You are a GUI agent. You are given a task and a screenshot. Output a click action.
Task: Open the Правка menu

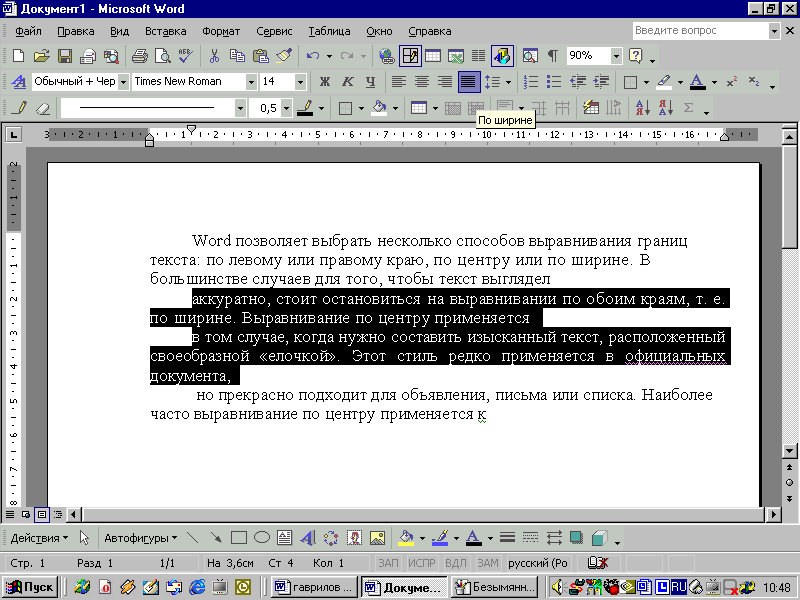point(76,31)
